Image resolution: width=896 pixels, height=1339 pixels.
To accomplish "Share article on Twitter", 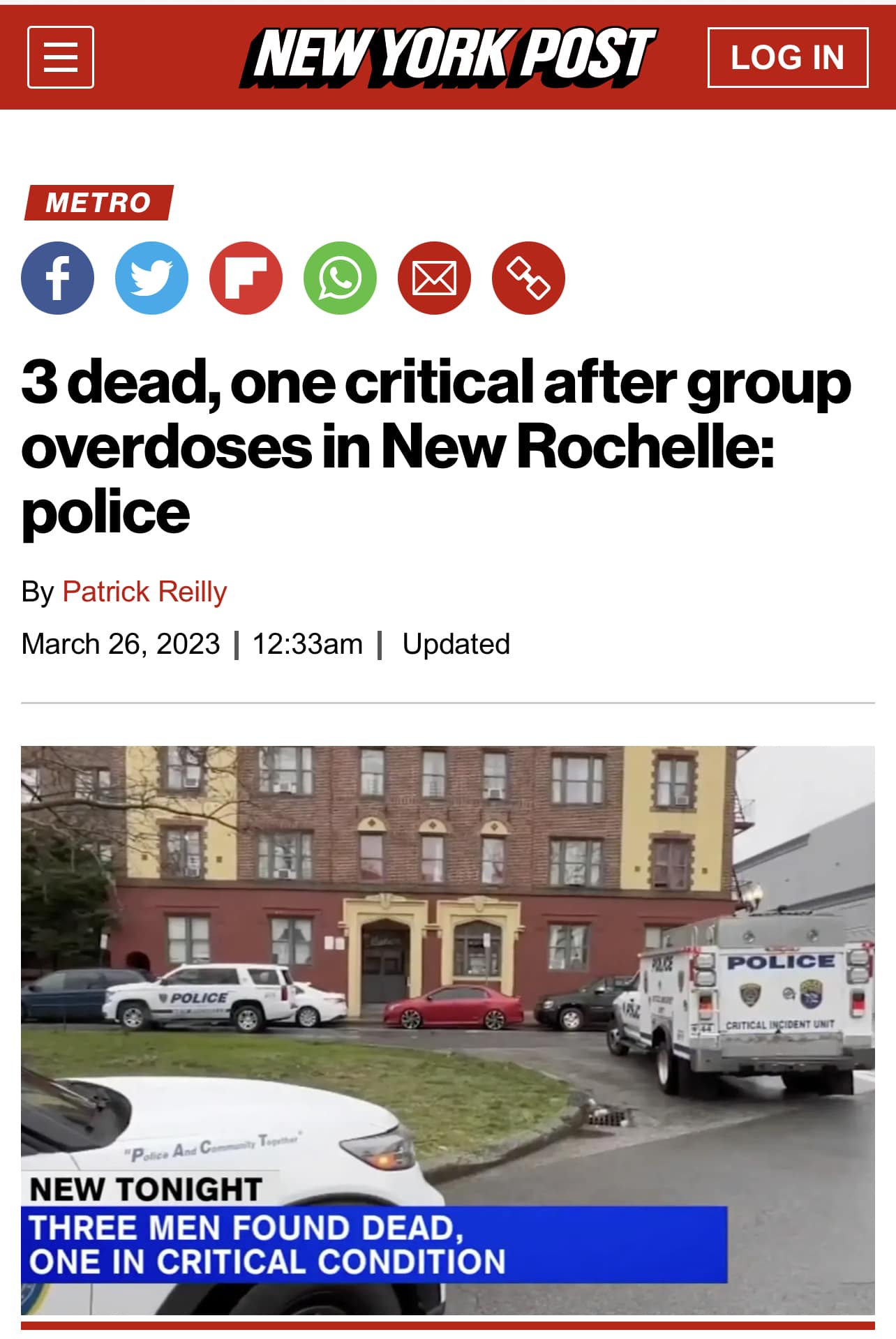I will click(x=151, y=278).
